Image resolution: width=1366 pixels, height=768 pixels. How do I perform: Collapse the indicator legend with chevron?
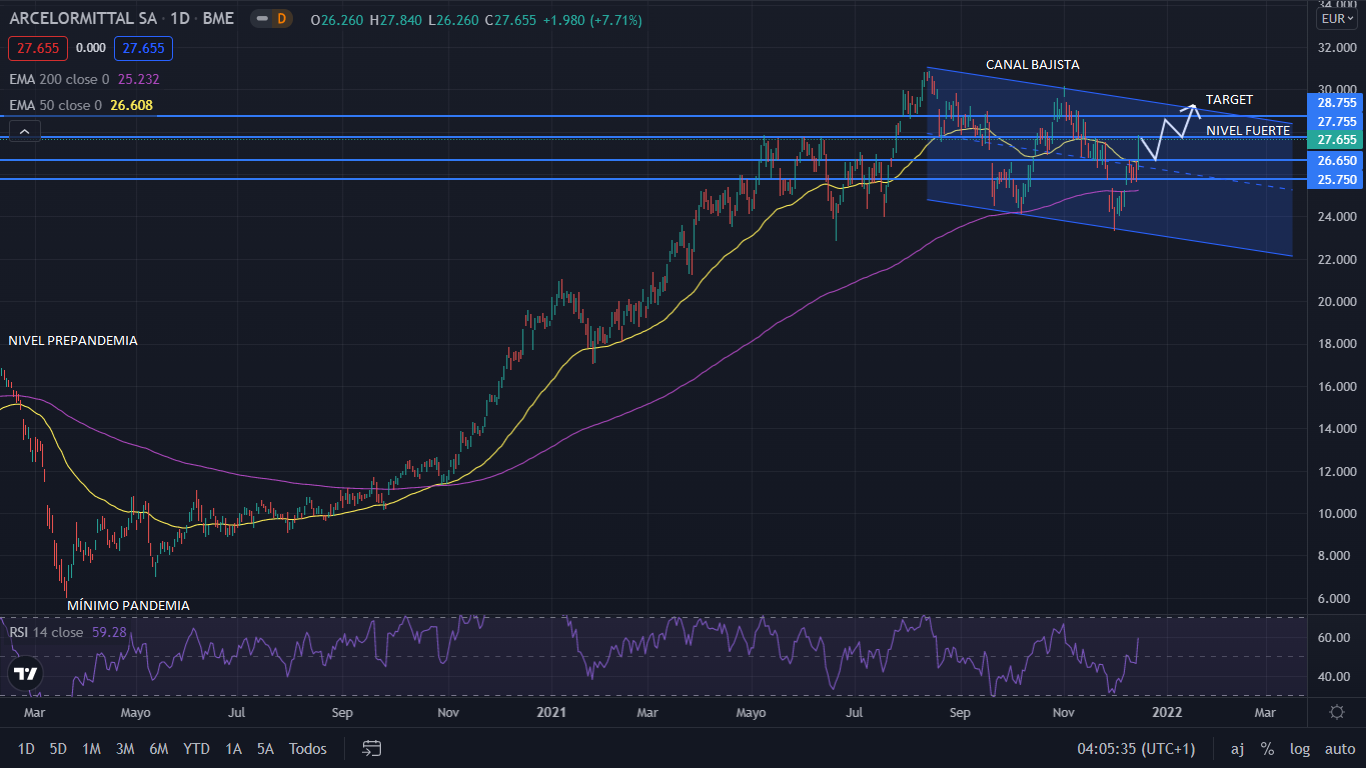point(24,130)
